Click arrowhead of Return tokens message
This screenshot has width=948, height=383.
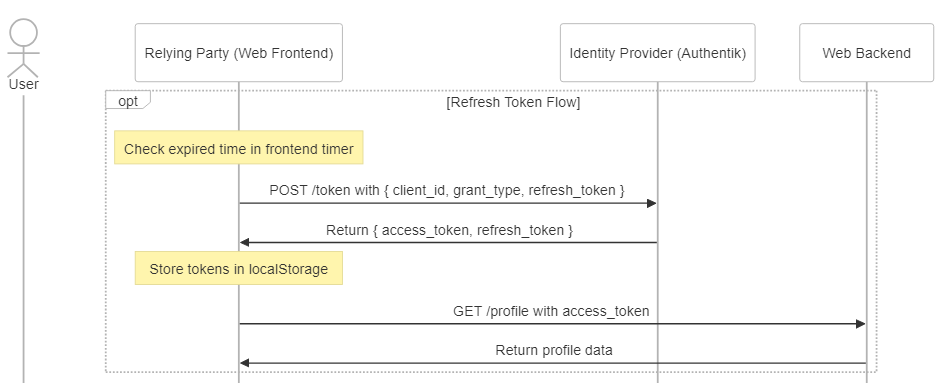click(x=244, y=243)
